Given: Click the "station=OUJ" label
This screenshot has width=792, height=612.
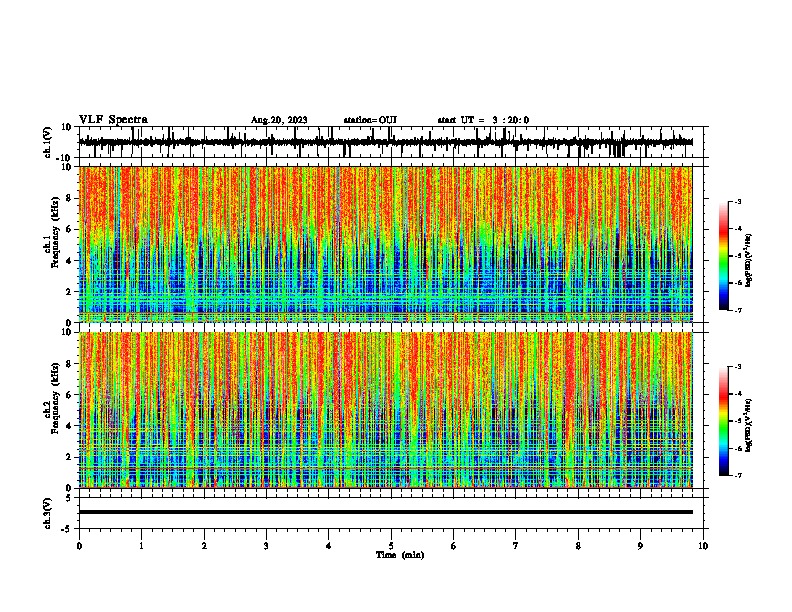Looking at the screenshot, I should (370, 120).
